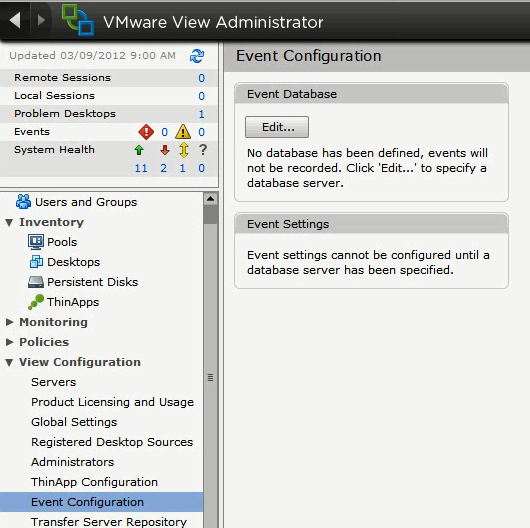Click the red error events icon
Screen dimensions: 530x528
pos(146,132)
